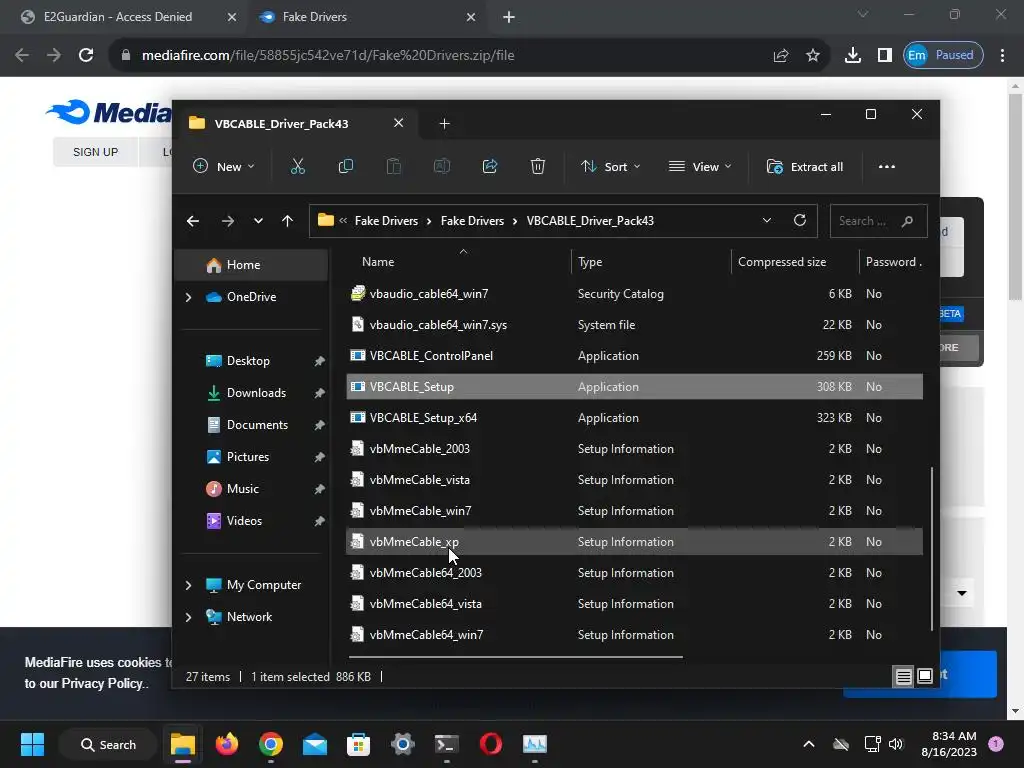Open address bar history dropdown

pos(767,221)
